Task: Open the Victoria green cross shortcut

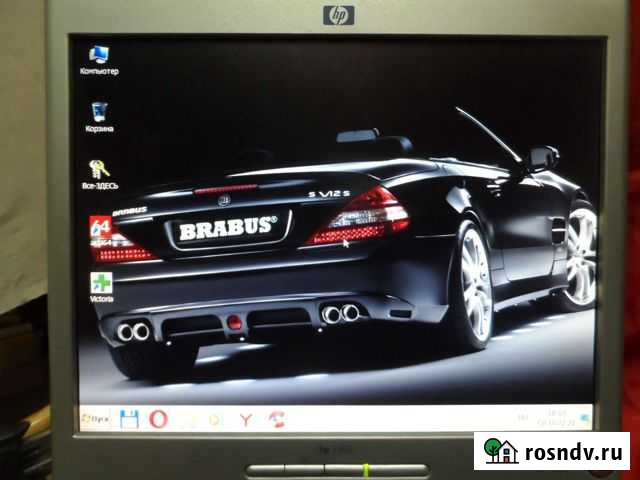Action: pos(101,283)
